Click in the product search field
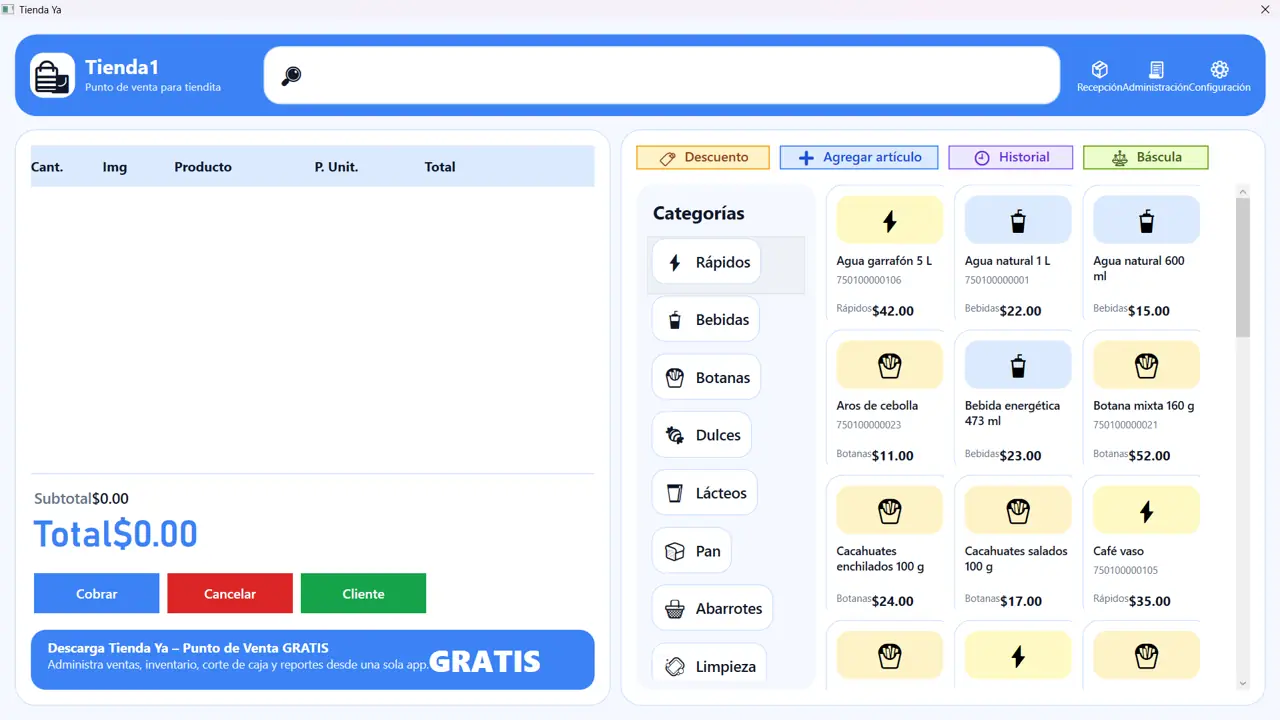The width and height of the screenshot is (1280, 720). tap(662, 75)
